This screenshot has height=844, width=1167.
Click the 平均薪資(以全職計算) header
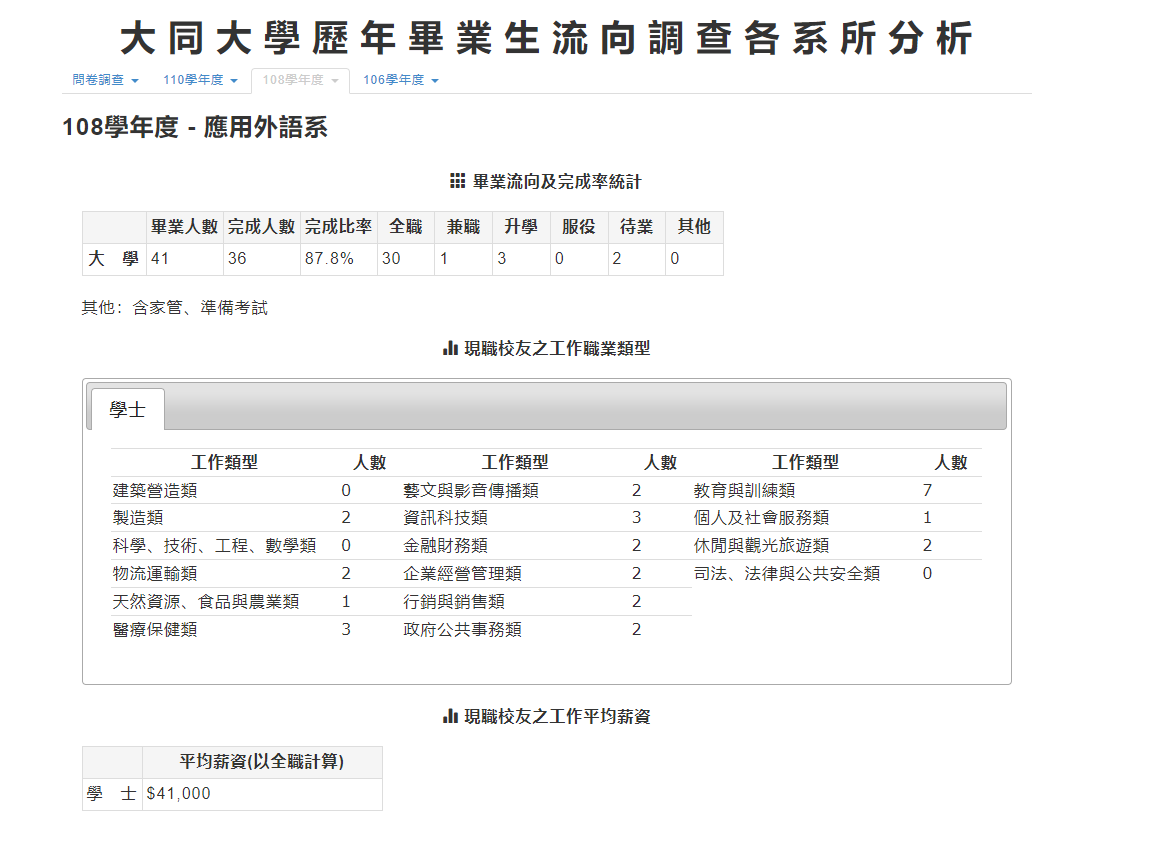pos(262,762)
